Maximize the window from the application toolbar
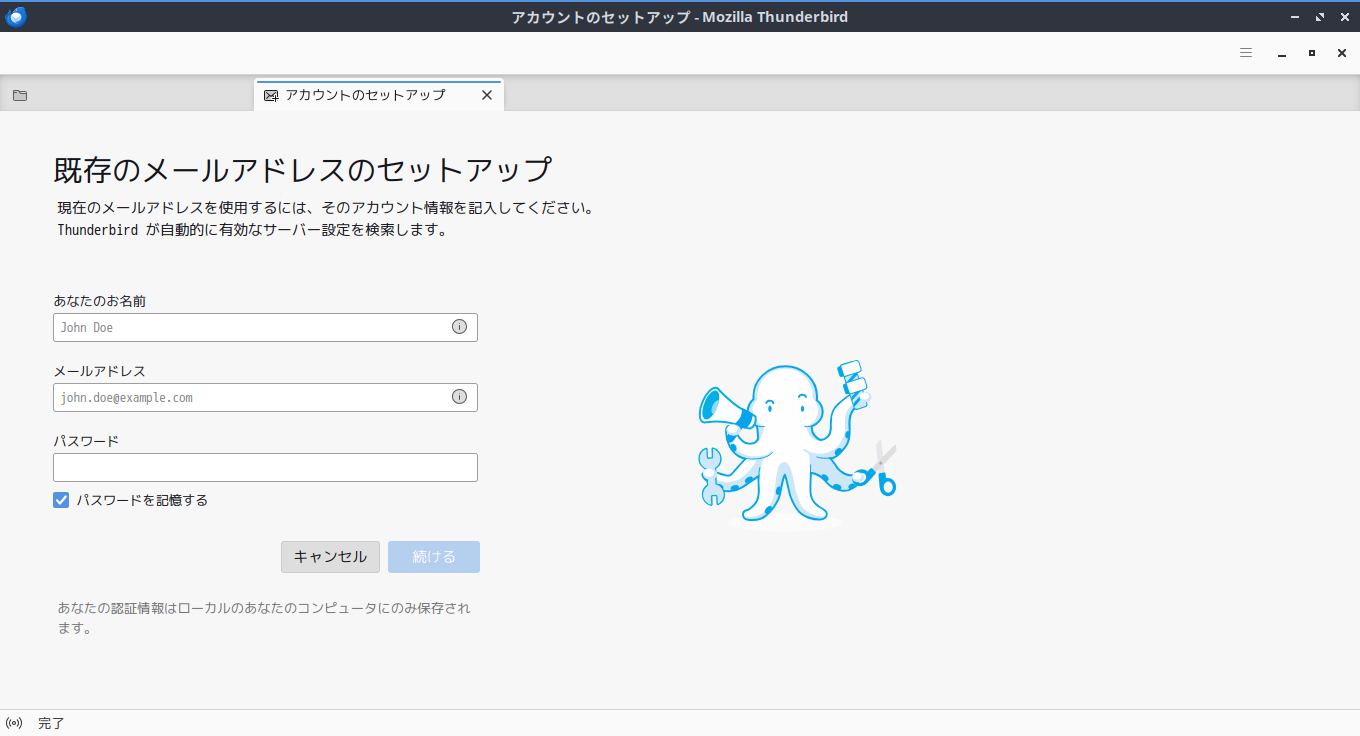Image resolution: width=1360 pixels, height=736 pixels. 1312,53
